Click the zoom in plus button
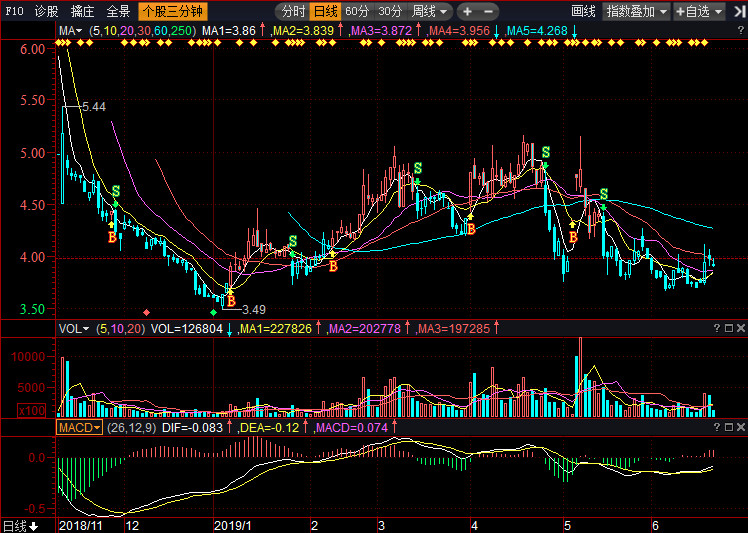Screen dimensions: 748x533 (467, 12)
